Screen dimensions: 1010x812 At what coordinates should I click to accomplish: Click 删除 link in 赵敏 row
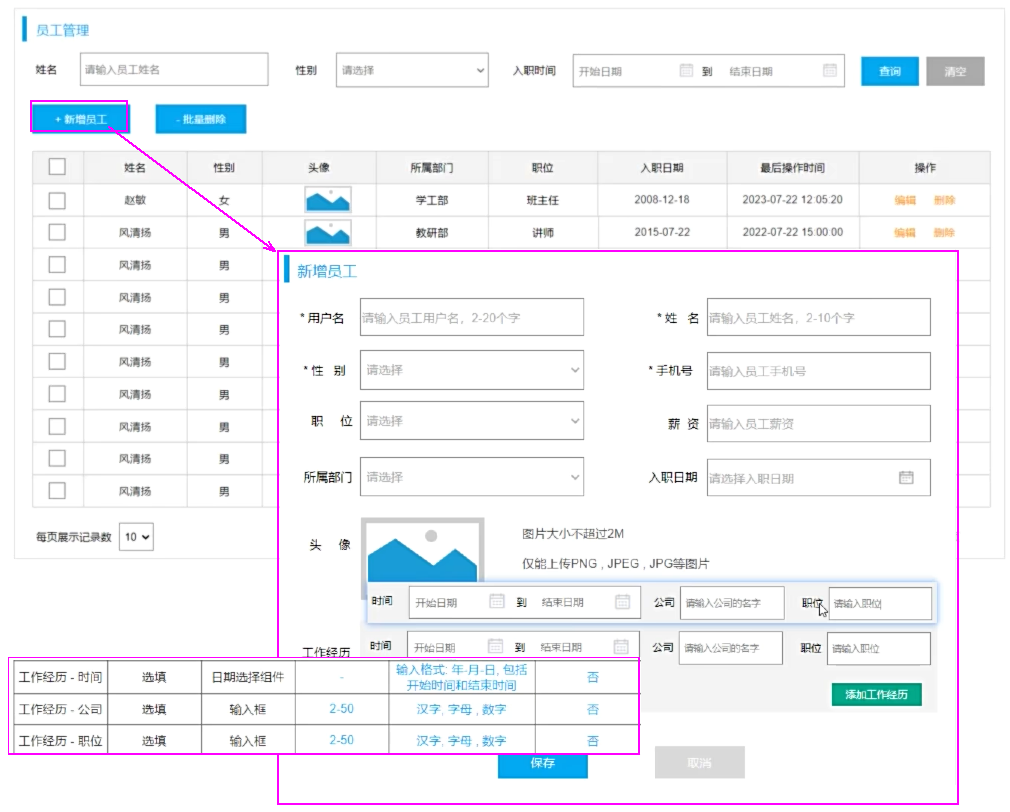tap(944, 200)
